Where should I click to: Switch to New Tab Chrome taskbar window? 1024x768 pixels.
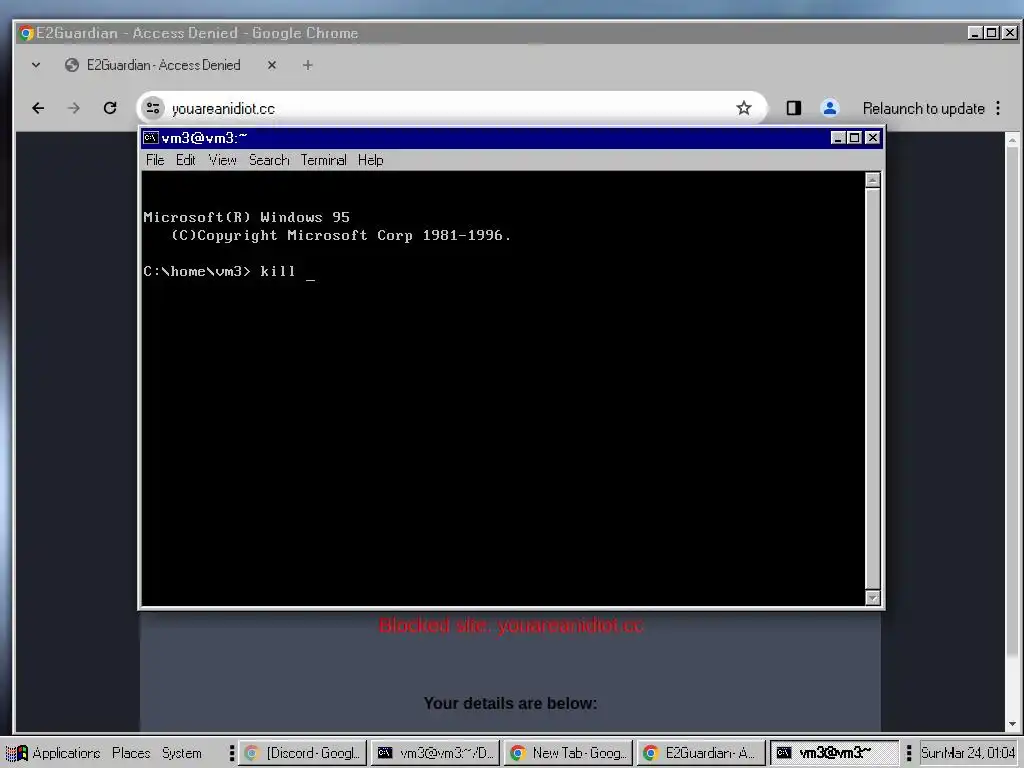coord(568,753)
